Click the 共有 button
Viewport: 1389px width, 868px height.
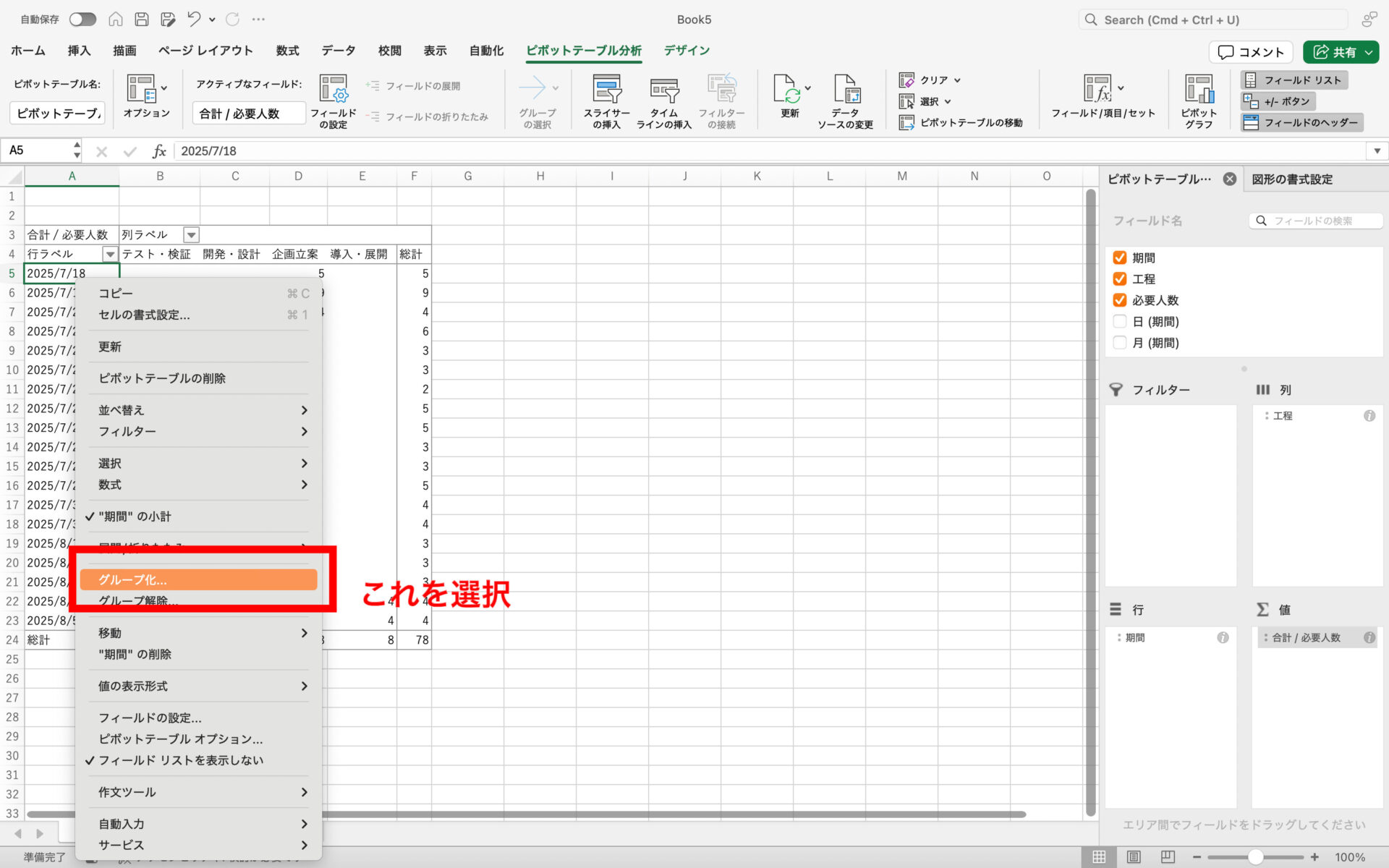pos(1335,52)
